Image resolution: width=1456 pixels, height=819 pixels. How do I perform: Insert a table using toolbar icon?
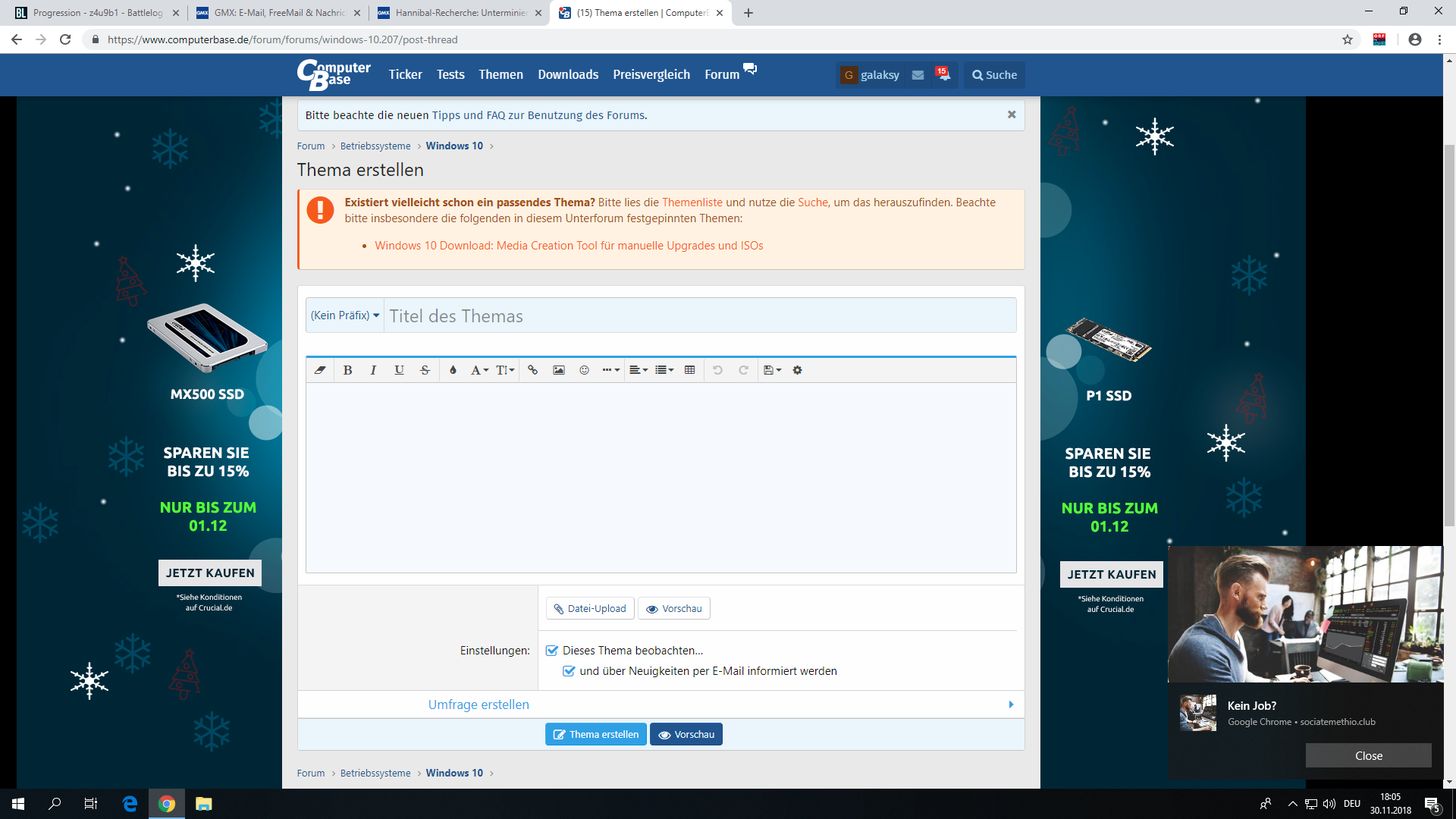pyautogui.click(x=689, y=370)
